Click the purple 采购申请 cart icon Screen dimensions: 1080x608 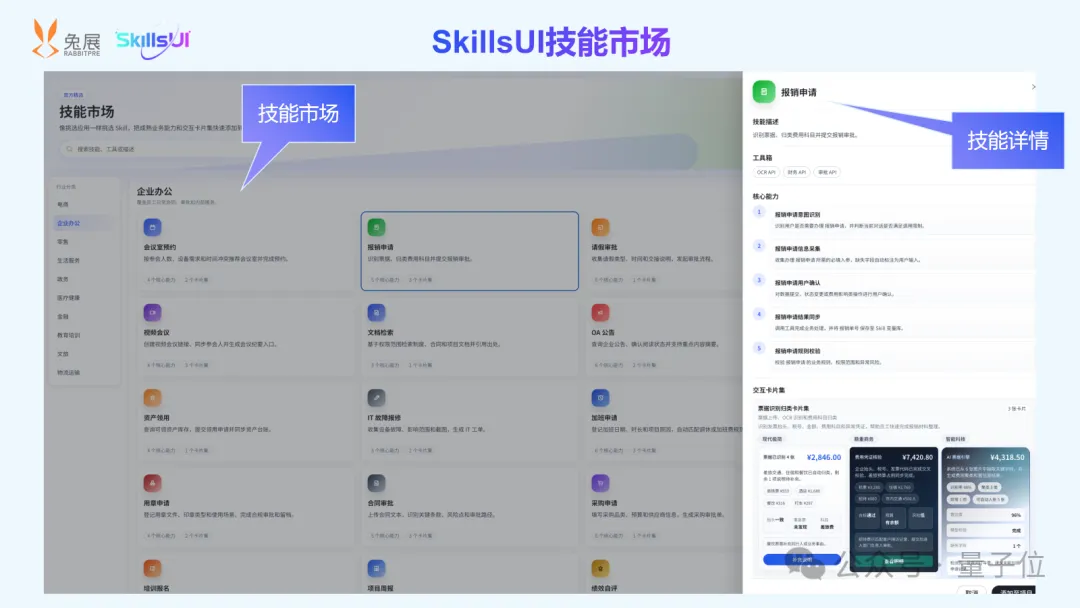tap(600, 483)
